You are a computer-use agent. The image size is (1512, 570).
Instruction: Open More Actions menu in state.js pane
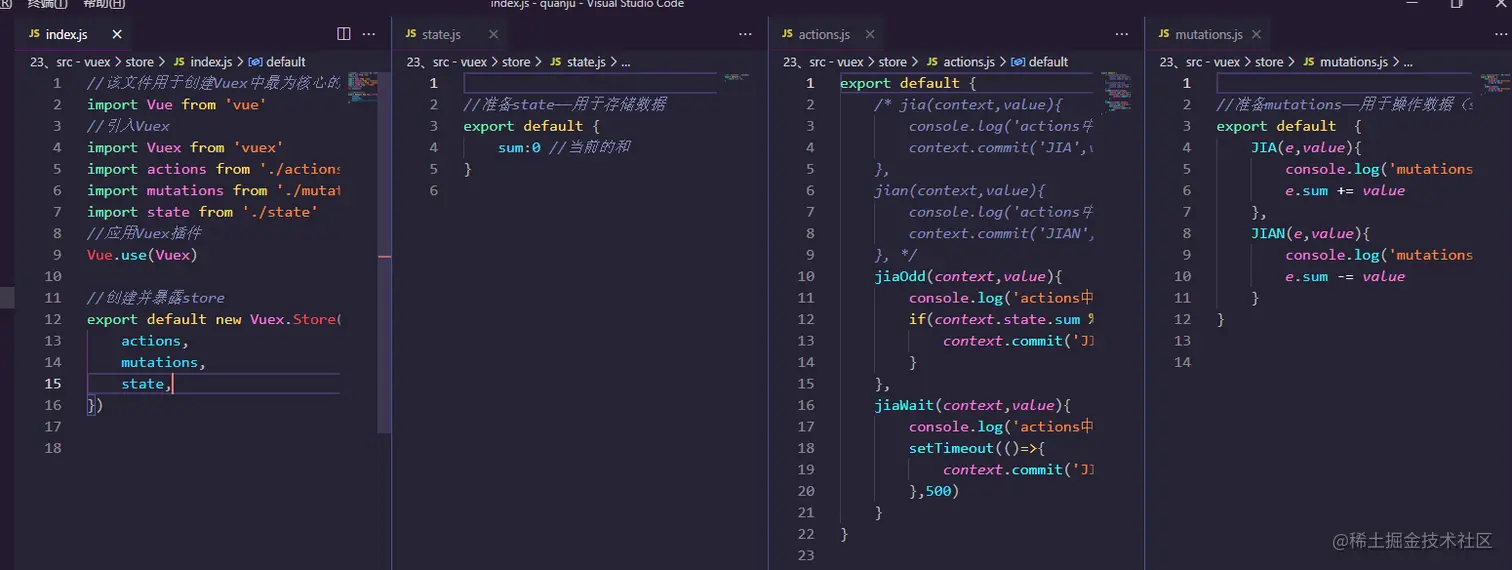(x=745, y=34)
